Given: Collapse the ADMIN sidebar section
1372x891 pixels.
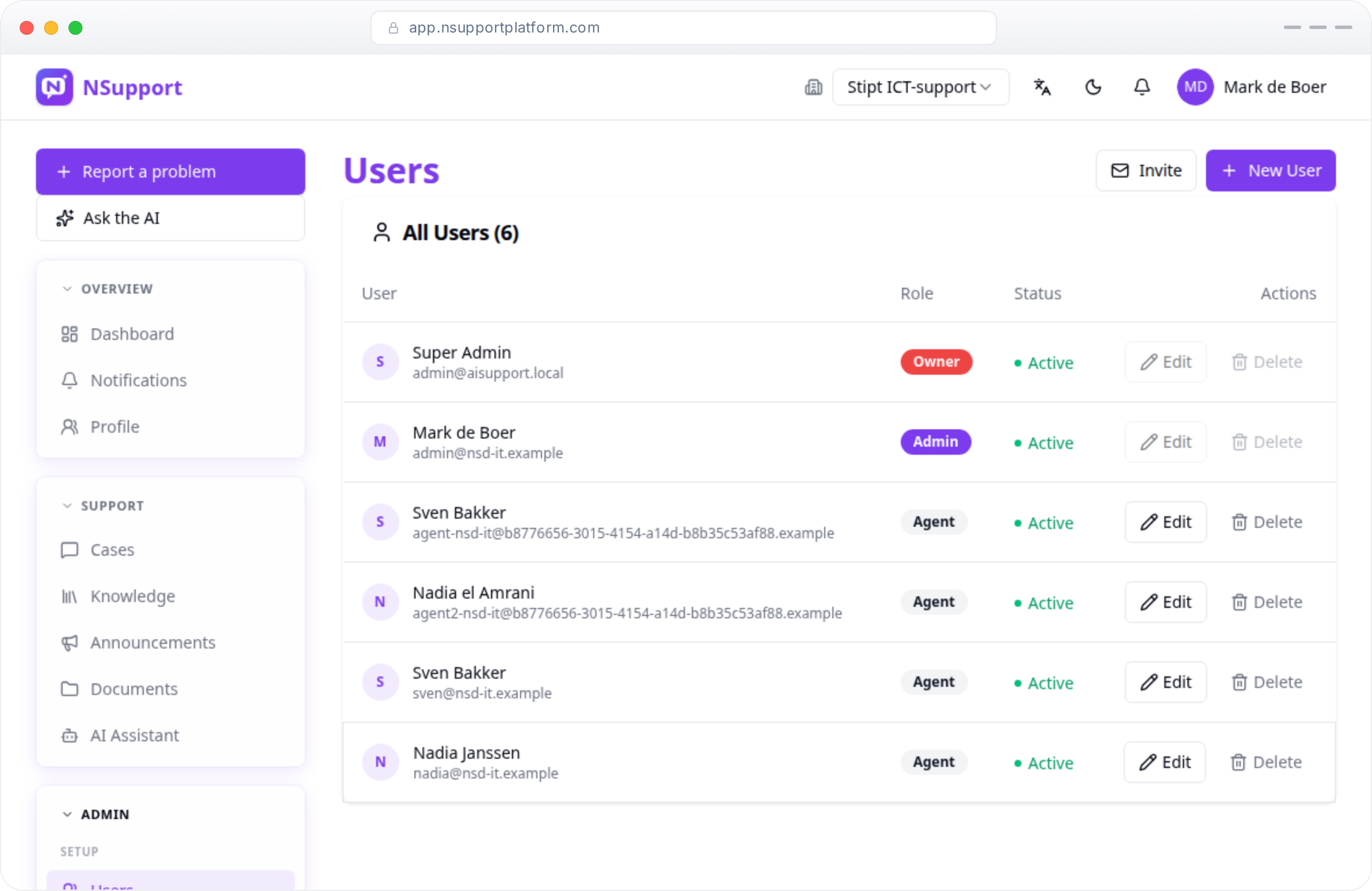Looking at the screenshot, I should 96,814.
